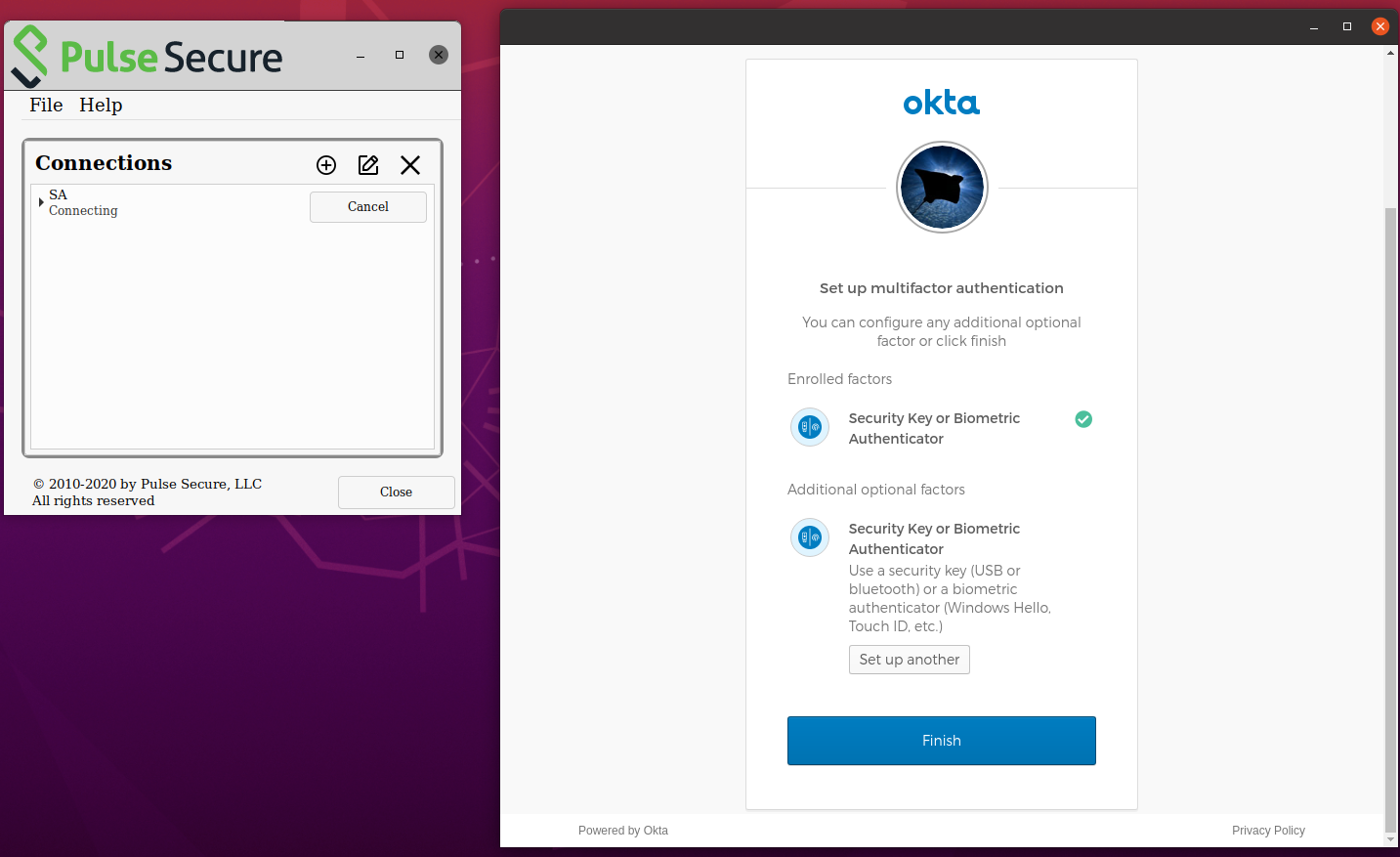Screen dimensions: 1400x857
Task: Click the 'Set up multifactor authentication' heading
Action: tap(942, 288)
